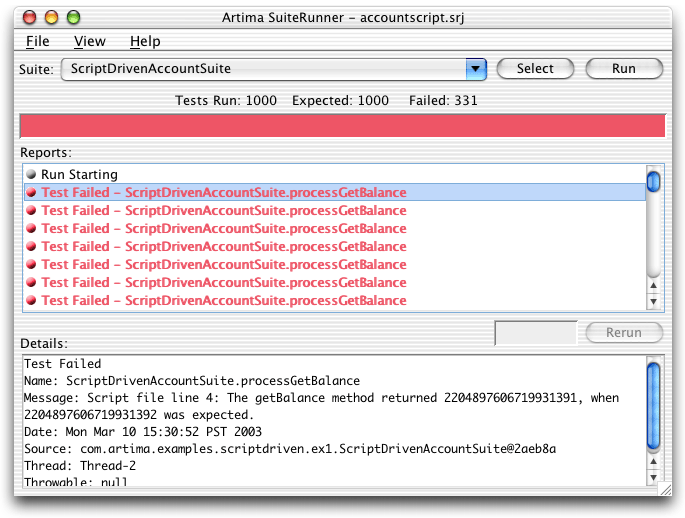Click the gray Run Starting status ball icon
This screenshot has width=685, height=518.
31,174
